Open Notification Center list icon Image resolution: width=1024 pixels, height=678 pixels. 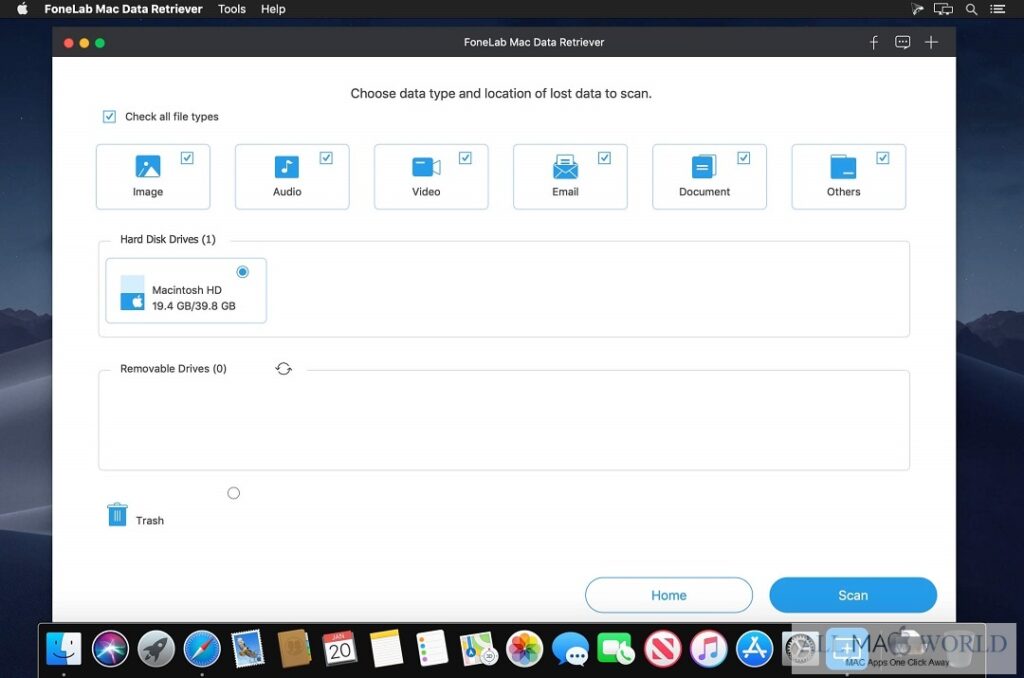(997, 9)
